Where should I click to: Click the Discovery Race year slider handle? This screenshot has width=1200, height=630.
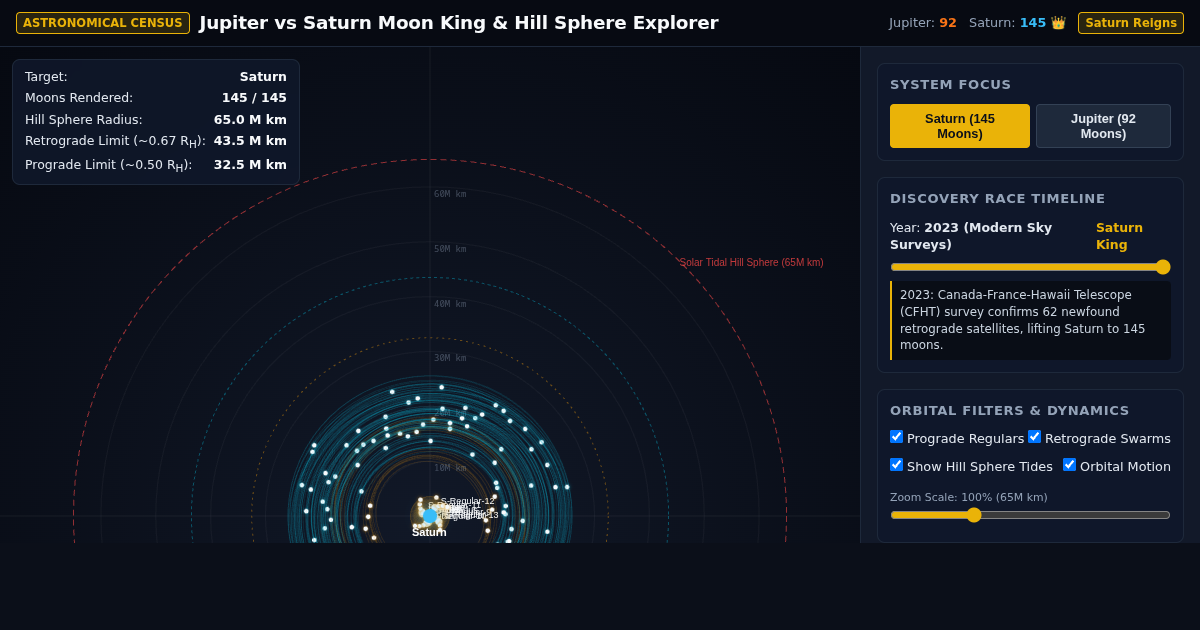[x=1163, y=267]
